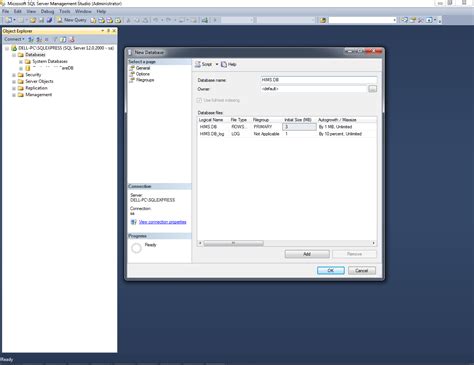Click the Cut scissors icon in toolbar
The width and height of the screenshot is (474, 365).
[129, 20]
